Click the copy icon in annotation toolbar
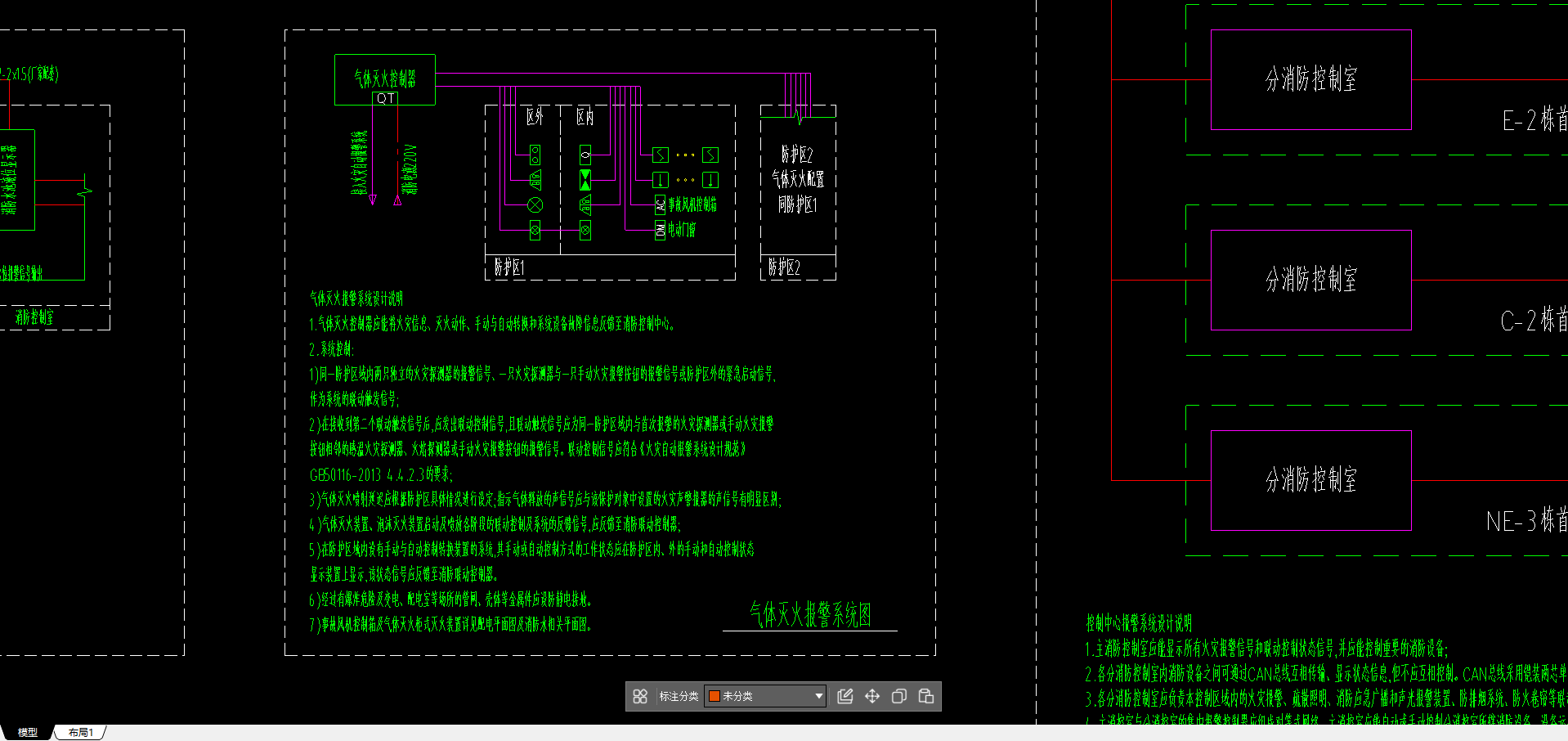This screenshot has height=741, width=1568. click(899, 696)
